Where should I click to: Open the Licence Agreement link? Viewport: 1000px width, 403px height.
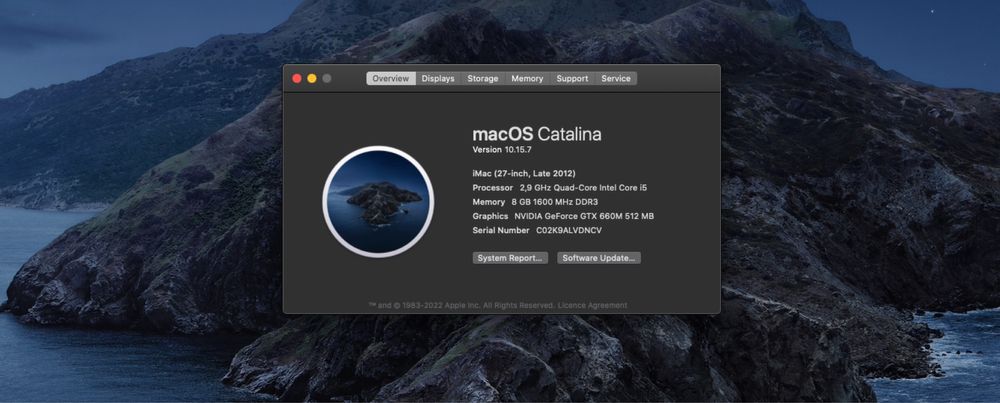tap(592, 305)
